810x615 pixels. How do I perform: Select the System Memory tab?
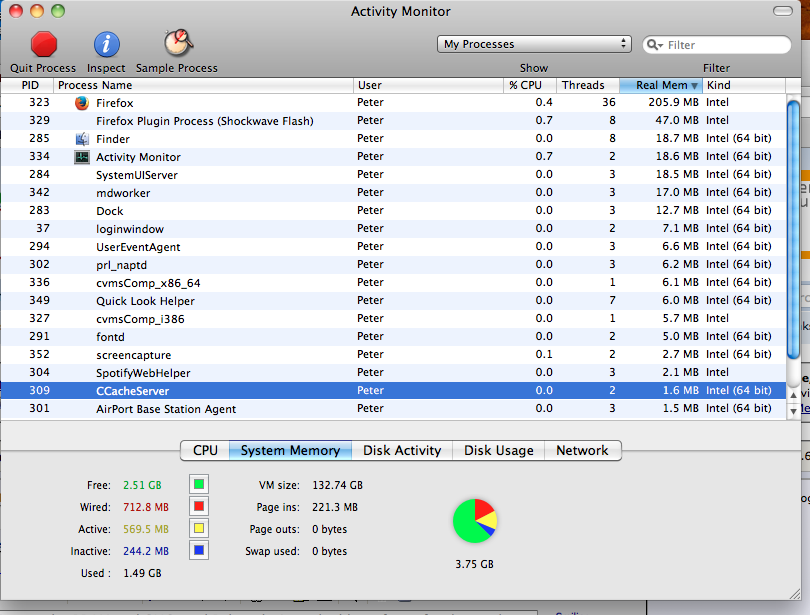coord(290,450)
